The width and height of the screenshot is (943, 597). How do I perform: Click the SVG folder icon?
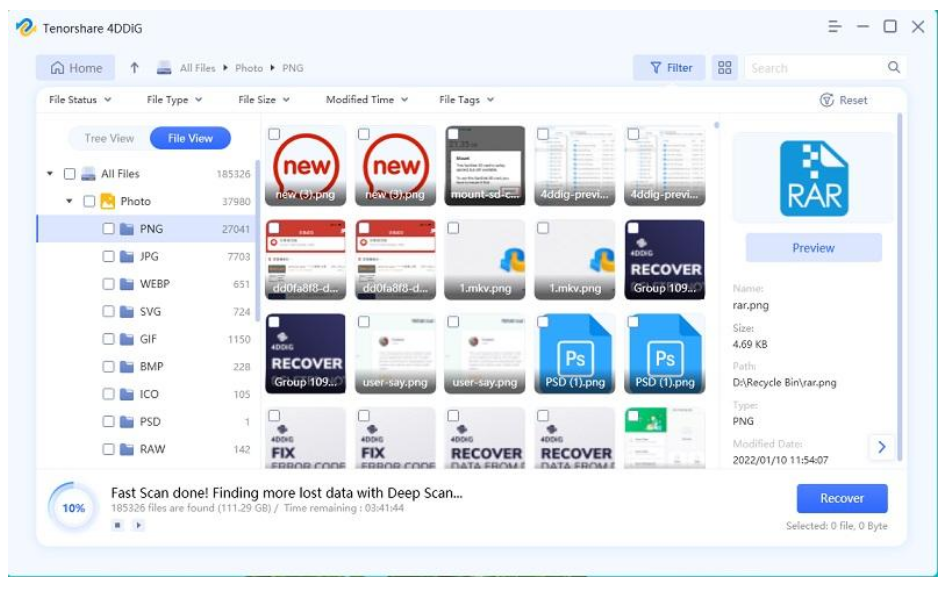click(x=126, y=311)
